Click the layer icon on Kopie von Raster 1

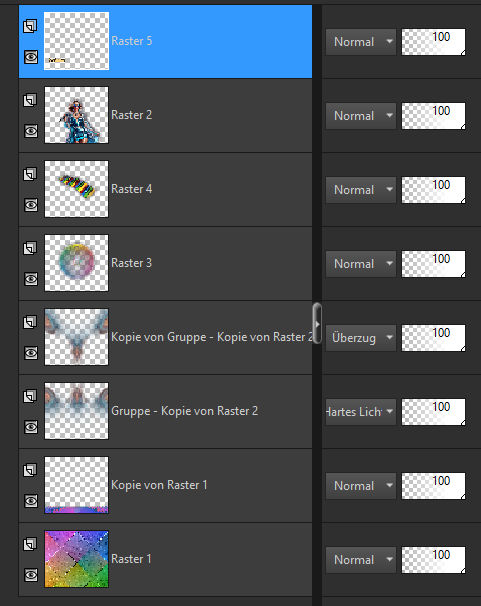(30, 470)
